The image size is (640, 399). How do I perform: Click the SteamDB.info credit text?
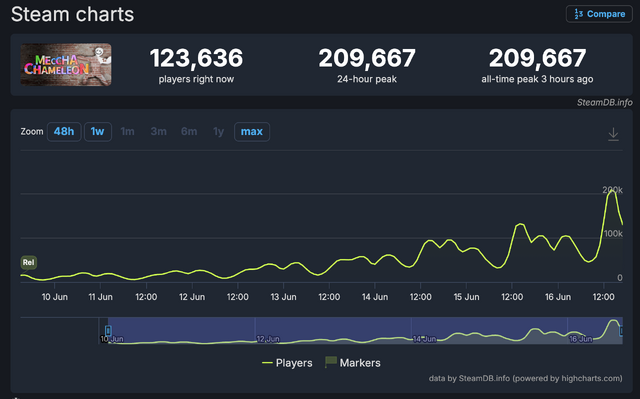pos(604,102)
